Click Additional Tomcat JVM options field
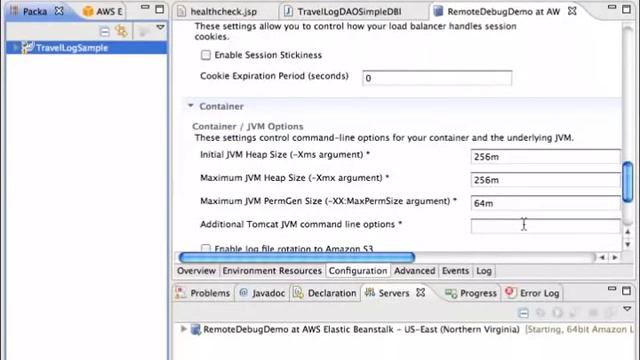This screenshot has height=360, width=640. 545,226
